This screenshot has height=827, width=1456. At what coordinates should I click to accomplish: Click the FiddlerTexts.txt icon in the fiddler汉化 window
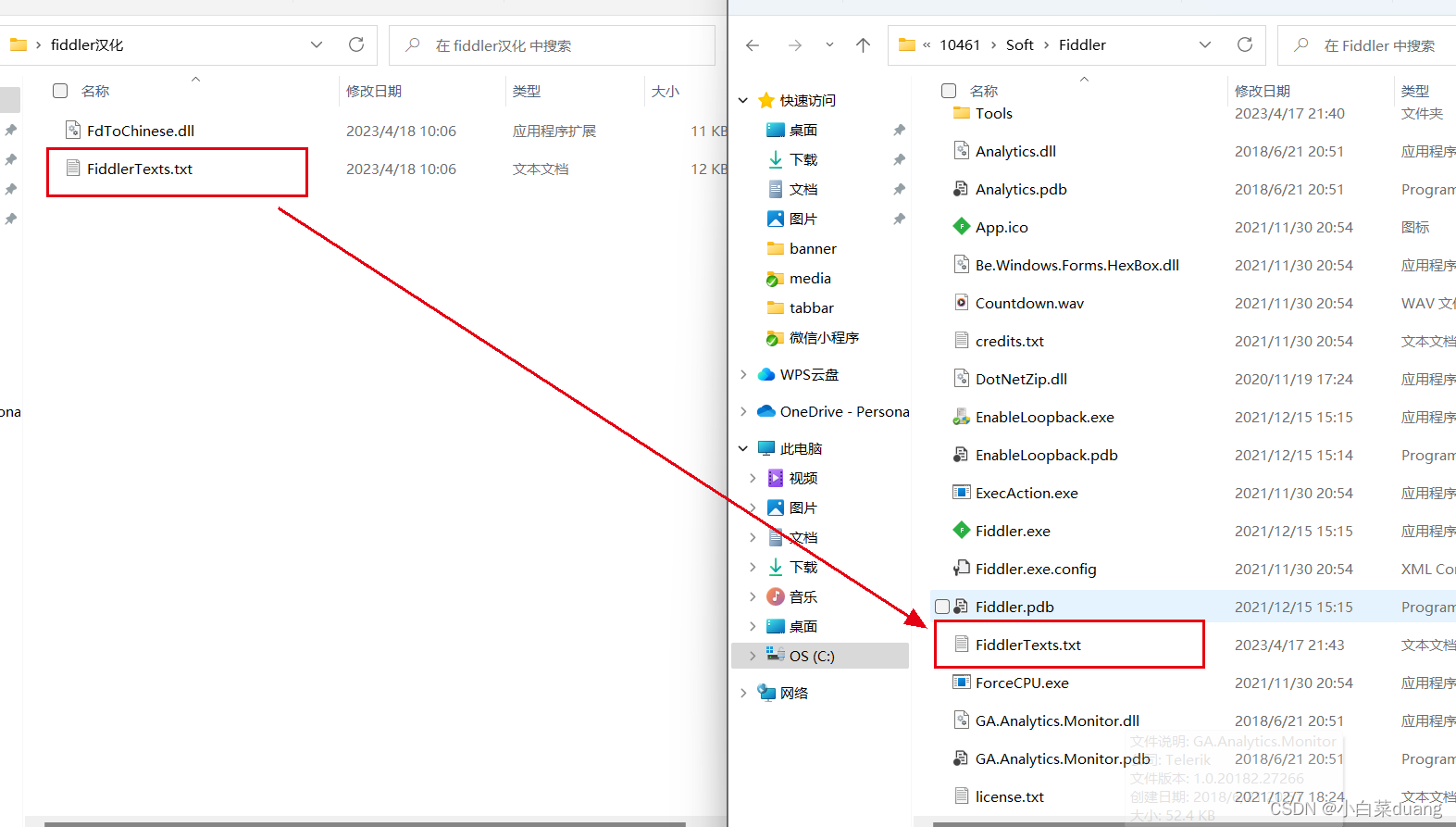tap(73, 169)
